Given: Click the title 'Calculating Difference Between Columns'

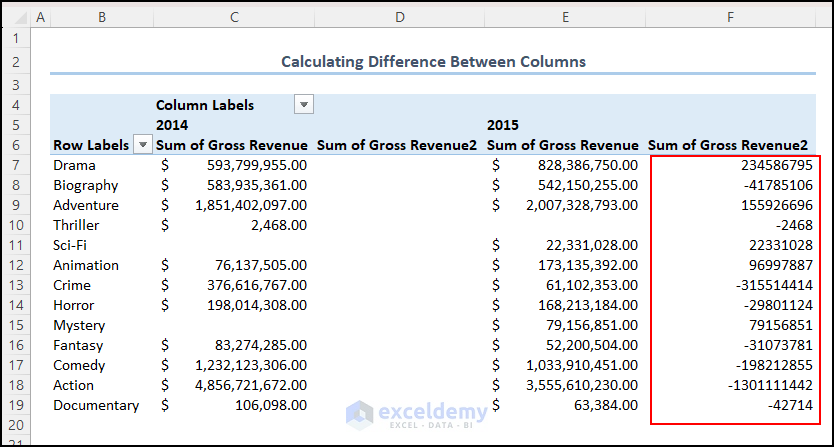Looking at the screenshot, I should (x=433, y=62).
